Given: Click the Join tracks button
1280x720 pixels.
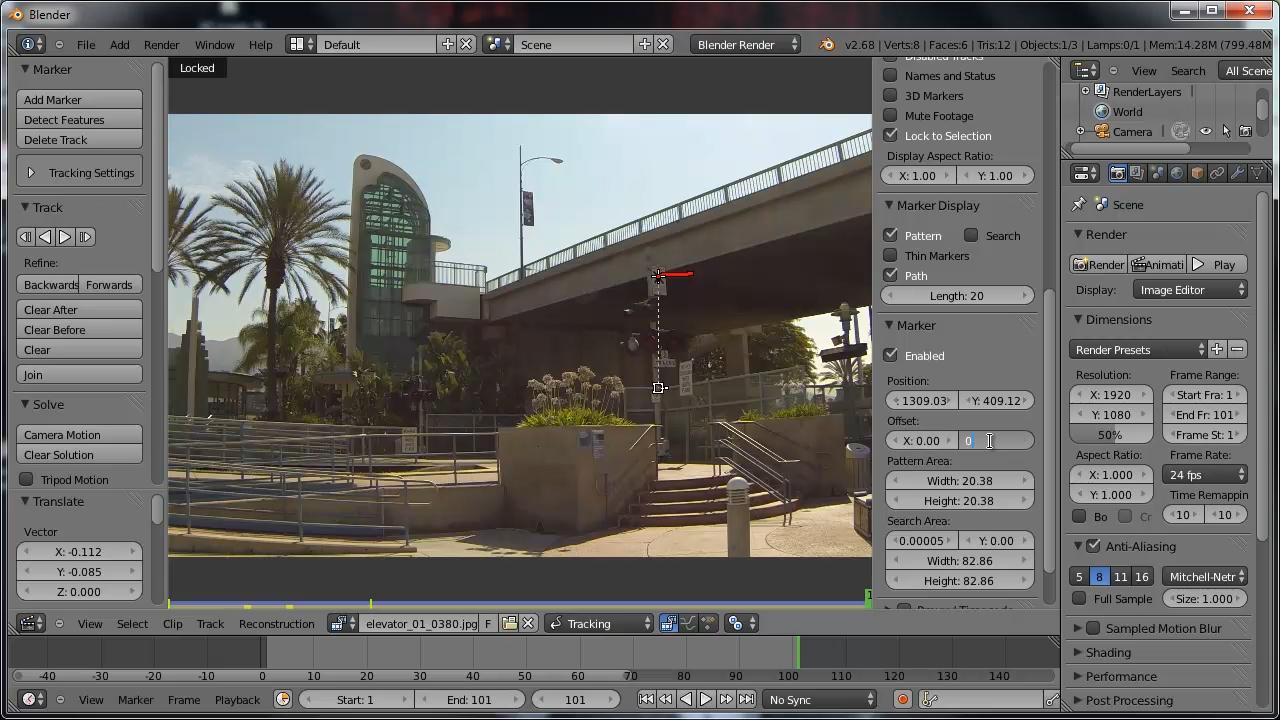Looking at the screenshot, I should click(80, 375).
